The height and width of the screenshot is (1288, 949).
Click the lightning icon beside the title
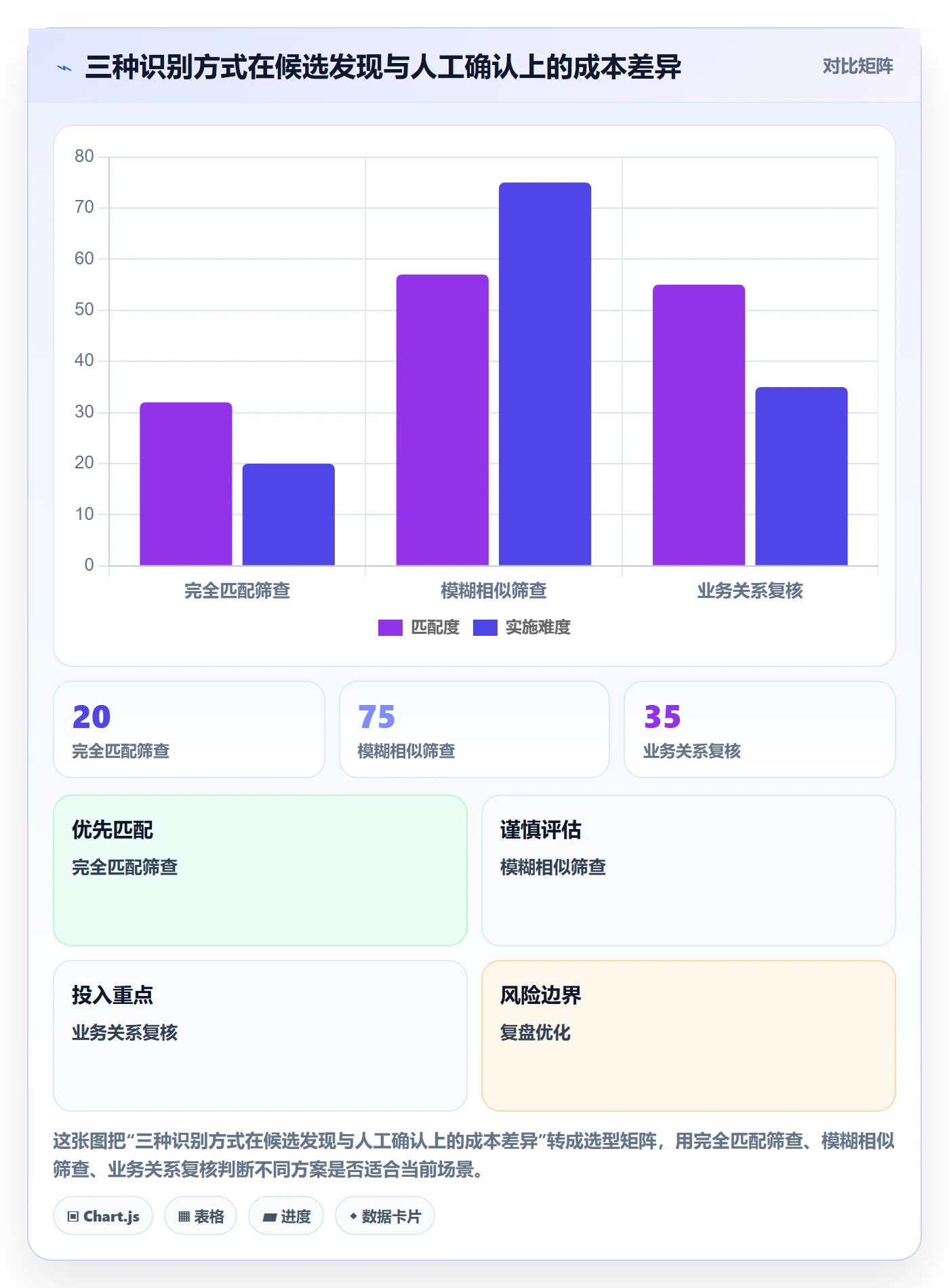click(x=64, y=68)
